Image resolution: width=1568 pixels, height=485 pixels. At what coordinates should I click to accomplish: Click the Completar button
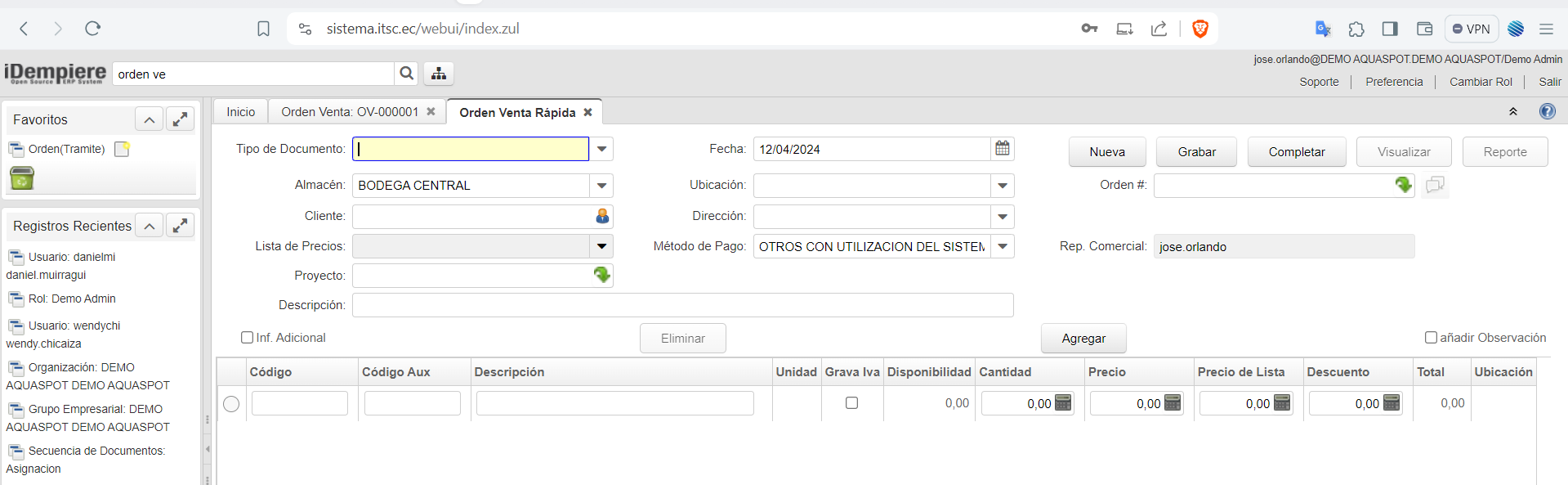click(x=1296, y=152)
